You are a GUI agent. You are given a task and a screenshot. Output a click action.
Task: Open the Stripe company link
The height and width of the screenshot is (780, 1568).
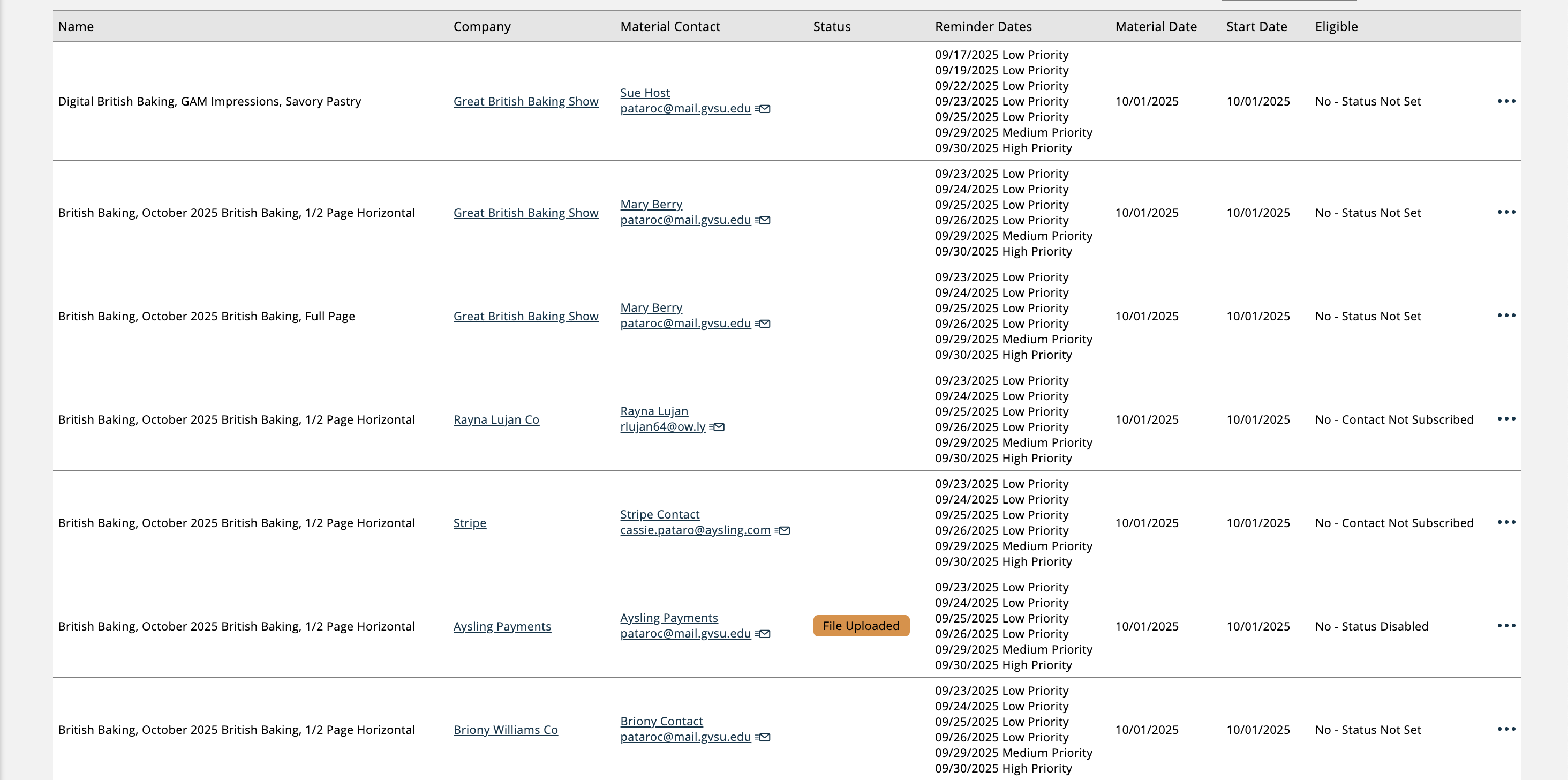coord(469,523)
